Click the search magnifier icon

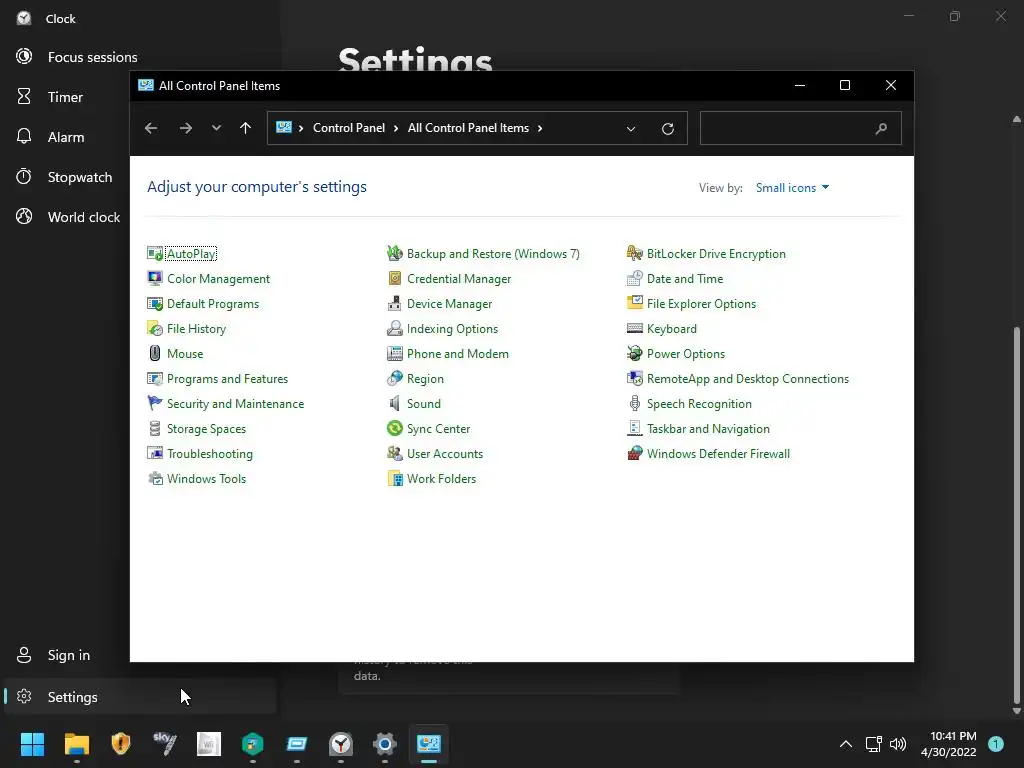[881, 128]
